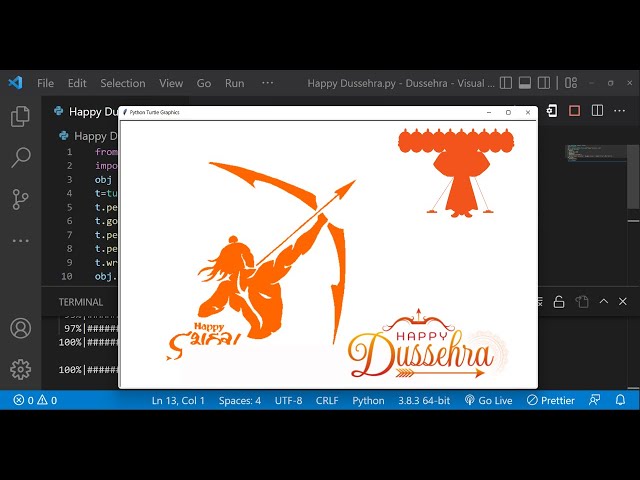Start Go Live server
Image resolution: width=640 pixels, height=480 pixels.
(489, 400)
